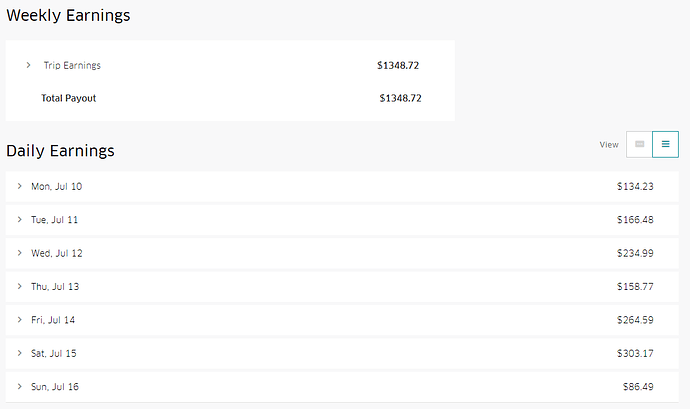The image size is (690, 409).
Task: Click the Daily Earnings heading
Action: click(x=60, y=151)
